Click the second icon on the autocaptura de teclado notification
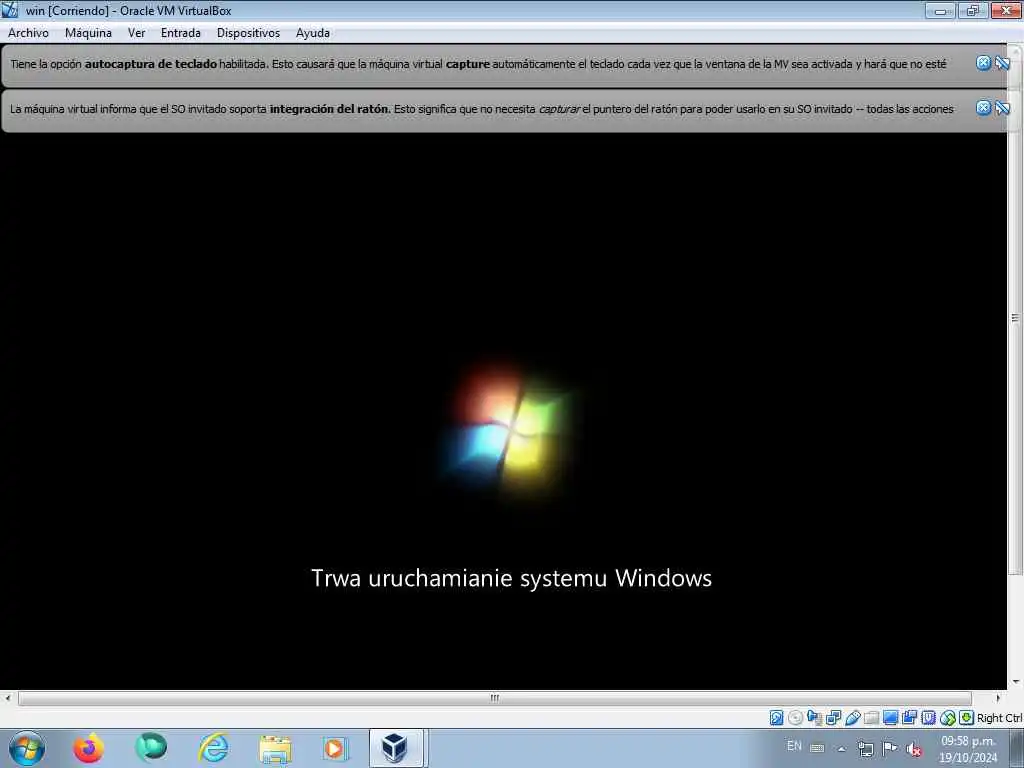The width and height of the screenshot is (1024, 768). point(1002,63)
